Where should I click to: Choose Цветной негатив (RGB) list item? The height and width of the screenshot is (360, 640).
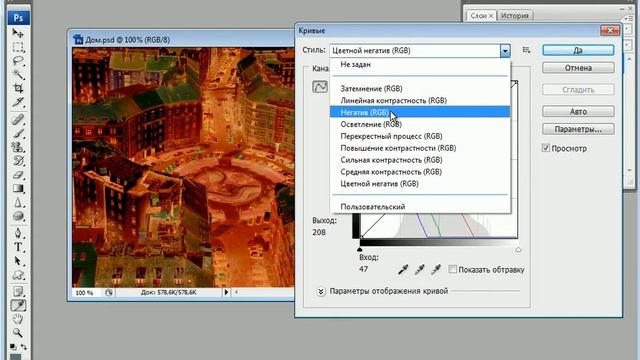tap(420, 184)
